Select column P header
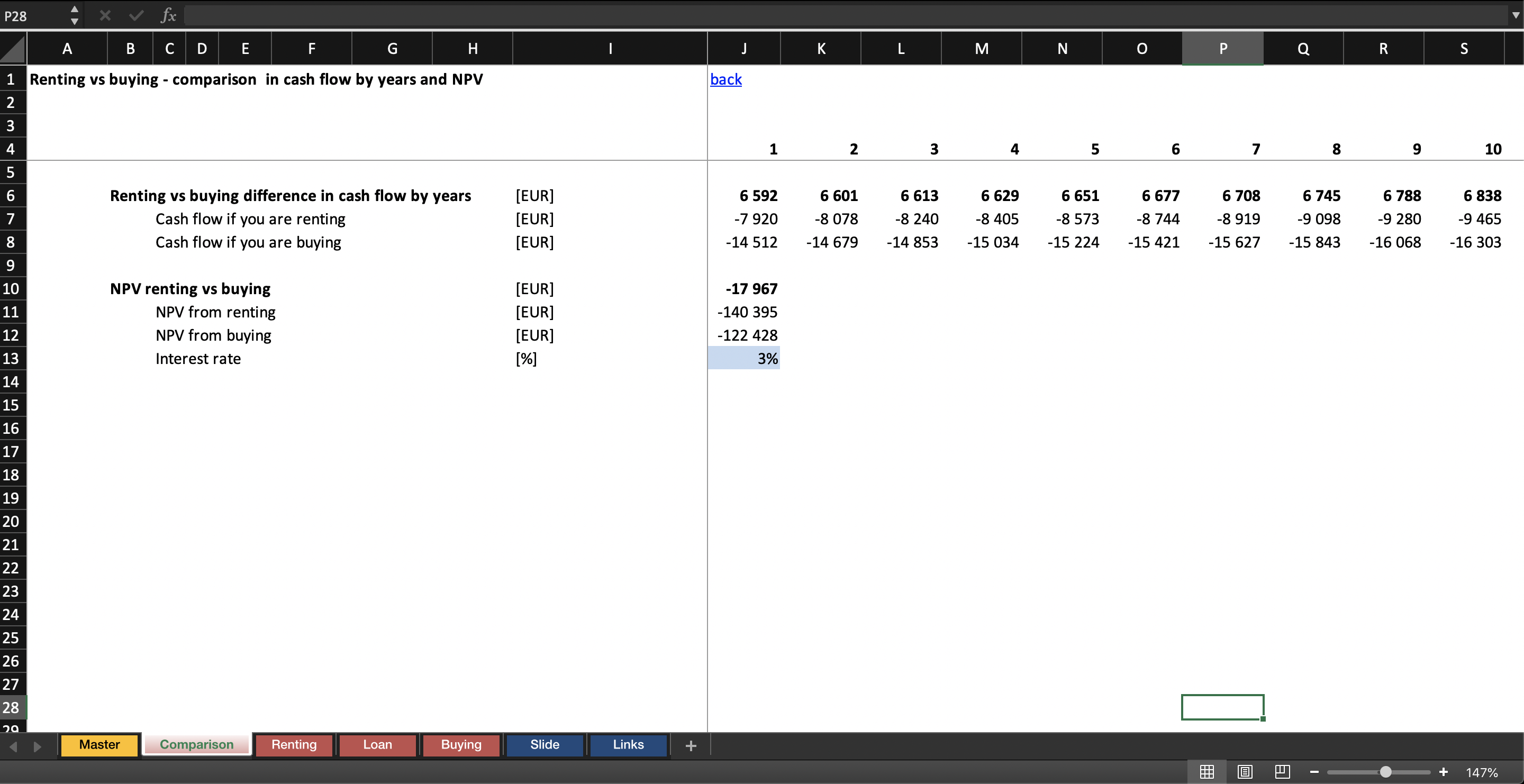This screenshot has width=1524, height=784. [x=1223, y=49]
